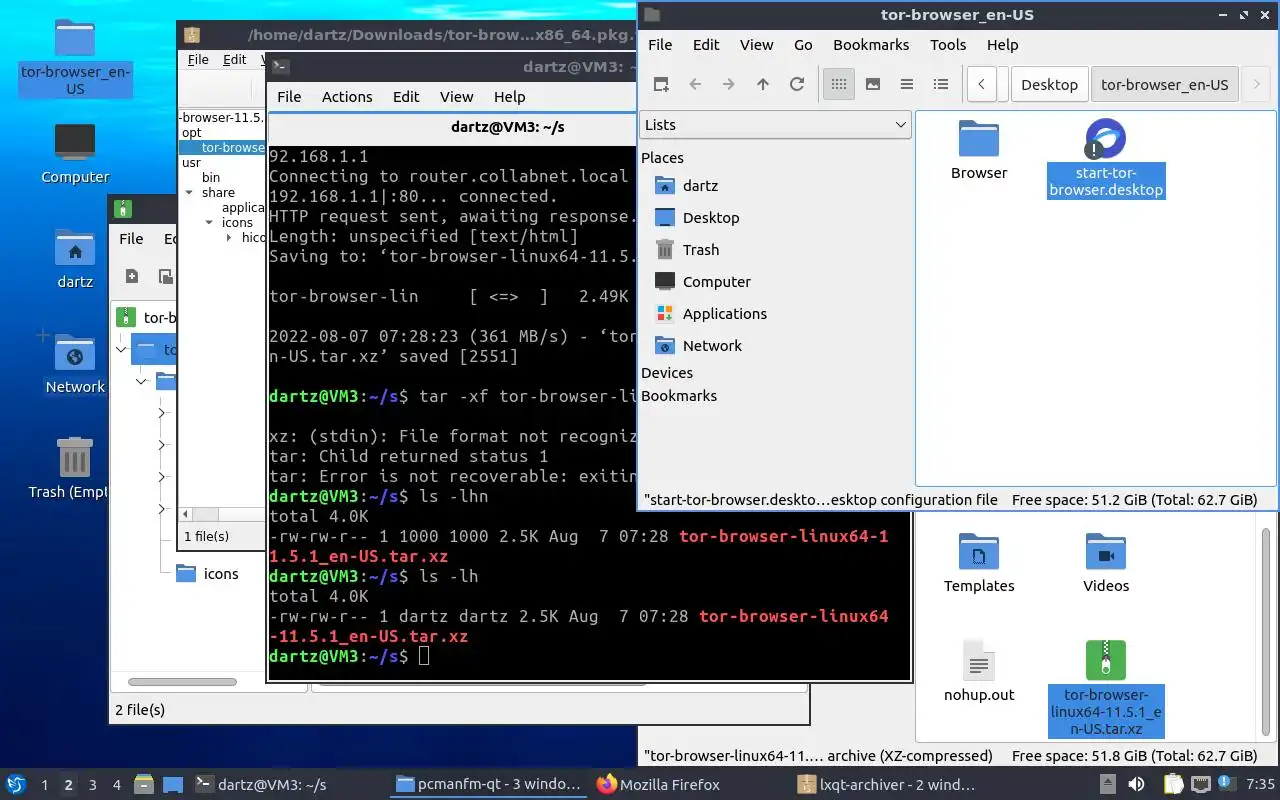Click tor-browser_en-US path bar button

click(1164, 84)
